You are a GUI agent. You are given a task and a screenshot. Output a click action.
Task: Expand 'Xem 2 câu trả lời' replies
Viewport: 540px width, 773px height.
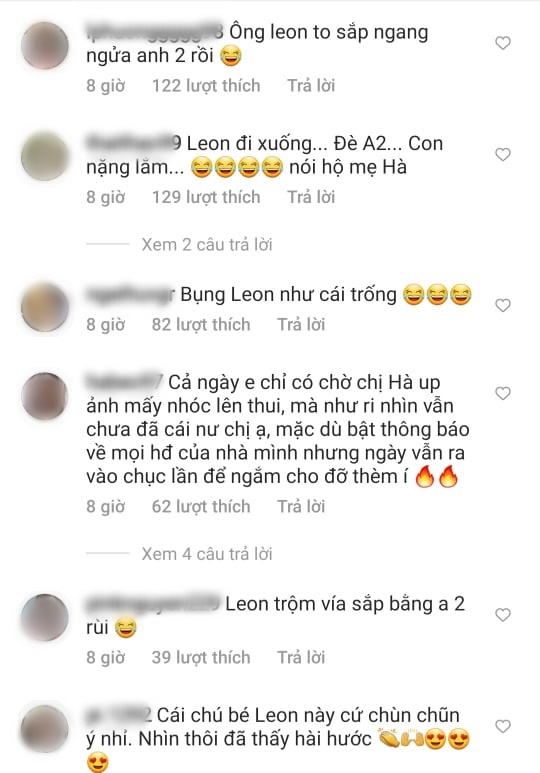[x=207, y=245]
